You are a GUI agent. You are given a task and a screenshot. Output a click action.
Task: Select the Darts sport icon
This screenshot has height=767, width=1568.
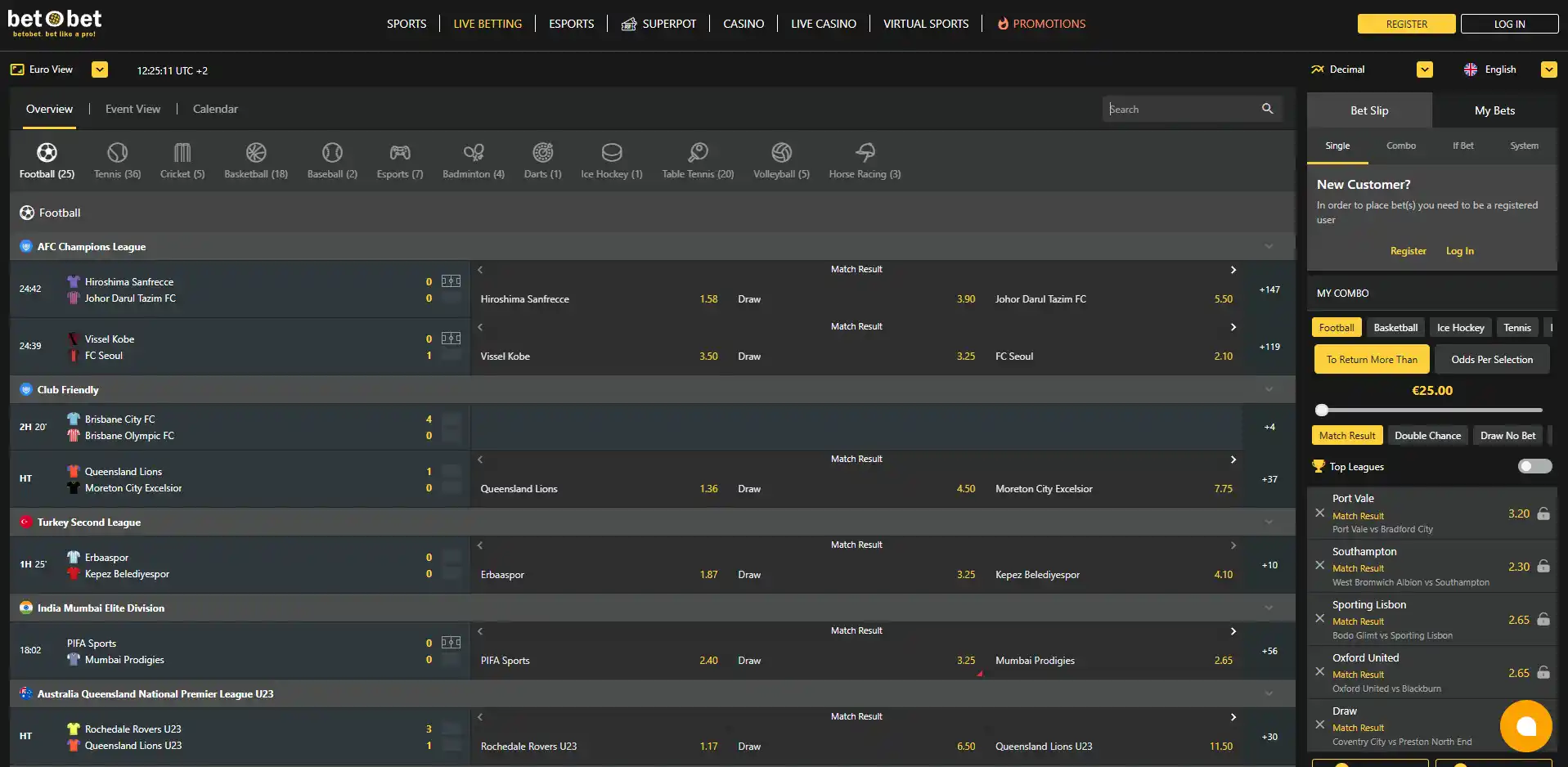(543, 152)
